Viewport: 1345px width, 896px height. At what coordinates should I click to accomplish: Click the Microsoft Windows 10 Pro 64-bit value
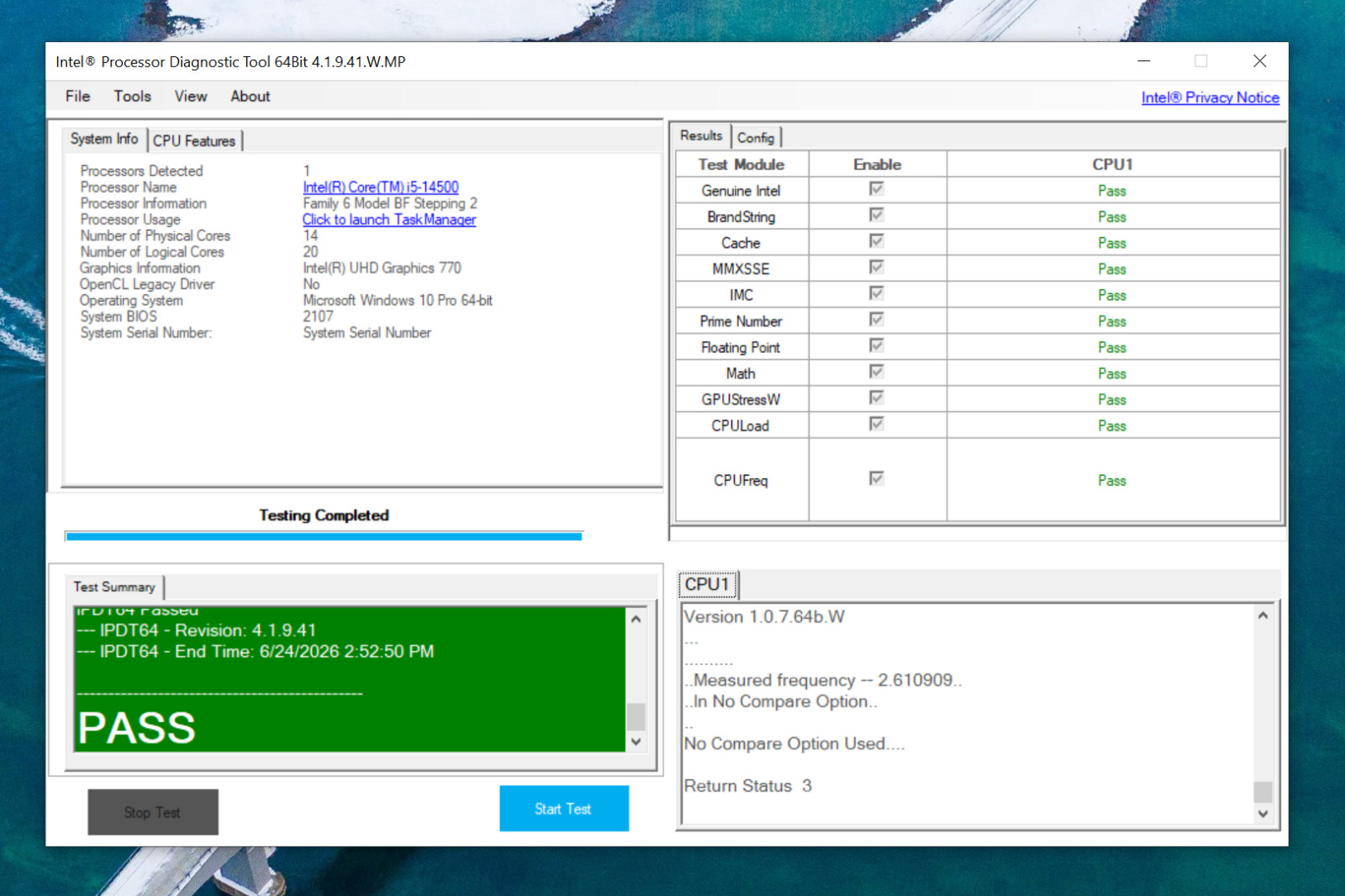398,300
